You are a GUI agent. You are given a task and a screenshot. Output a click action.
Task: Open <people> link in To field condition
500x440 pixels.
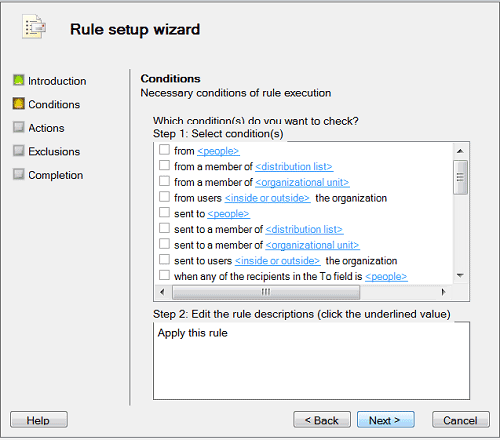click(386, 276)
